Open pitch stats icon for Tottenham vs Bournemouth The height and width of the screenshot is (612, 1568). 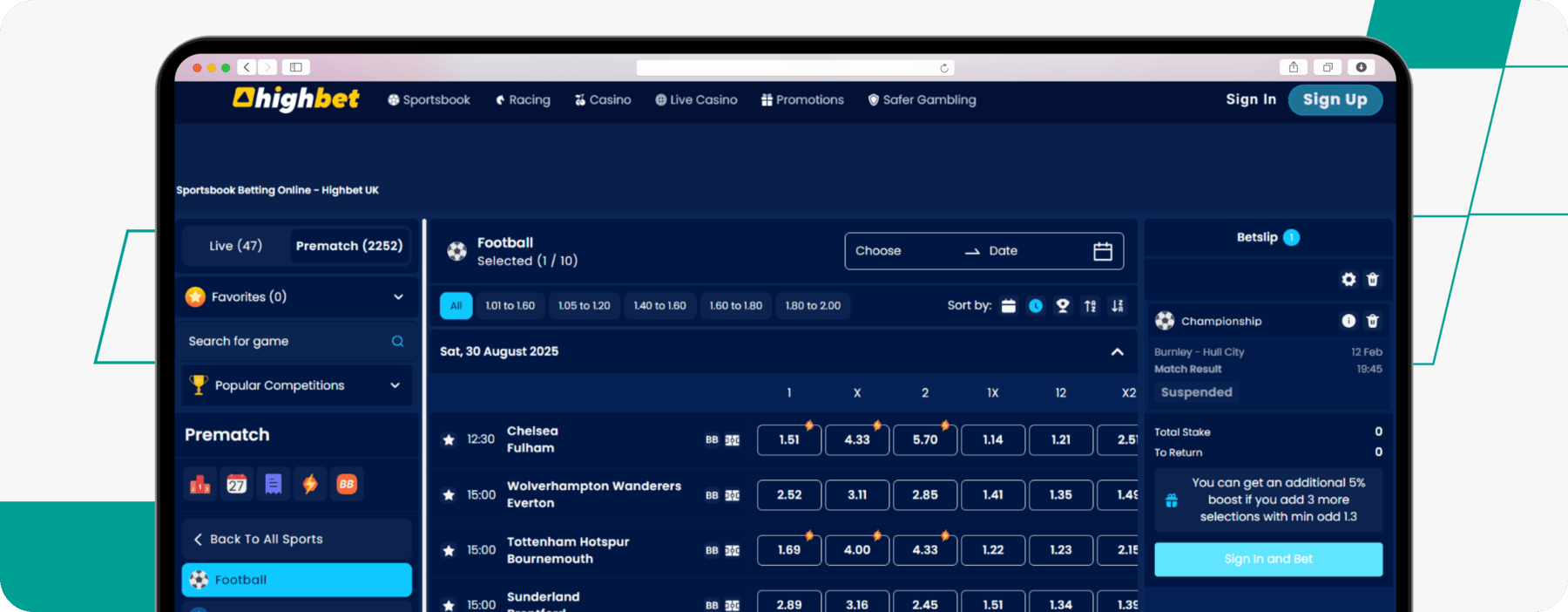coord(733,550)
